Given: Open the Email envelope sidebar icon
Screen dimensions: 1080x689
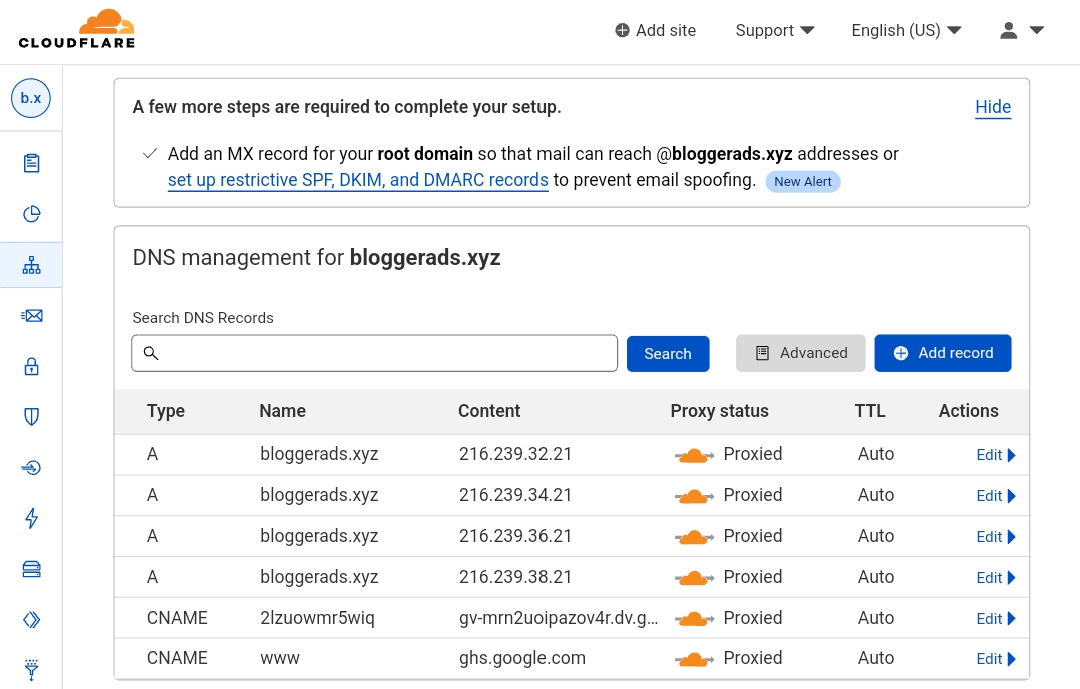Looking at the screenshot, I should pyautogui.click(x=32, y=316).
